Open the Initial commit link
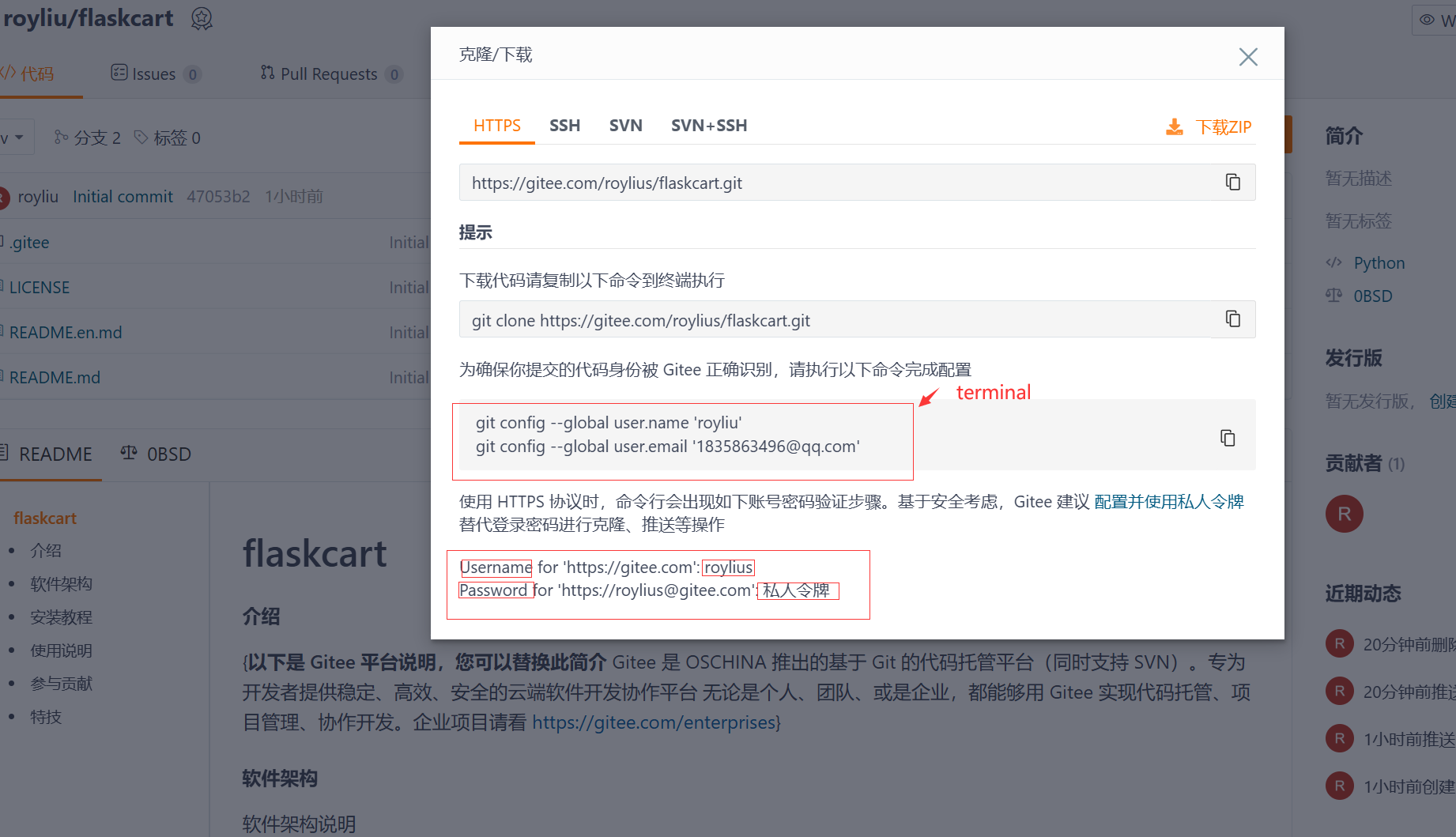1456x837 pixels. (x=123, y=196)
